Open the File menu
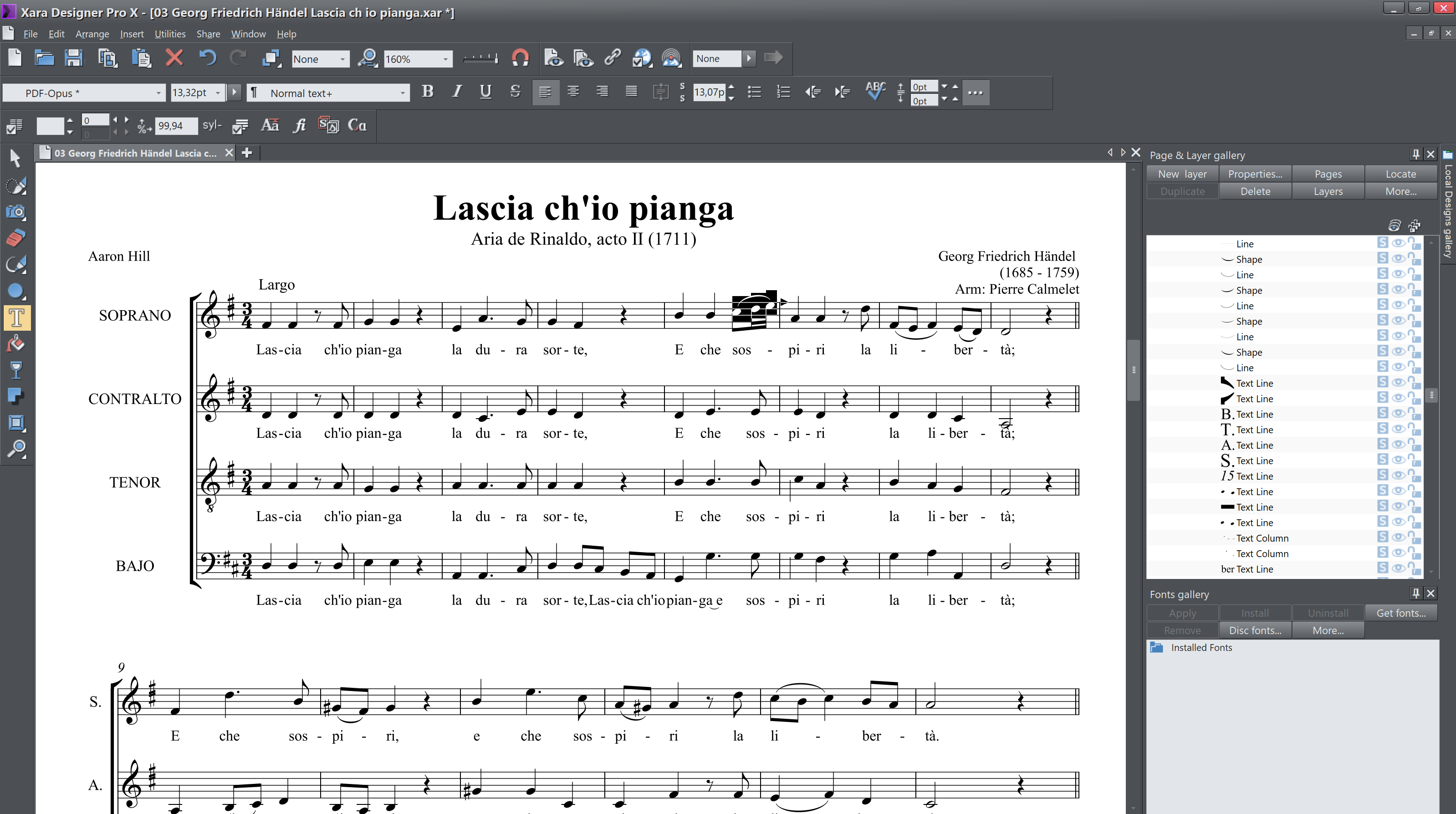This screenshot has height=814, width=1456. (31, 34)
